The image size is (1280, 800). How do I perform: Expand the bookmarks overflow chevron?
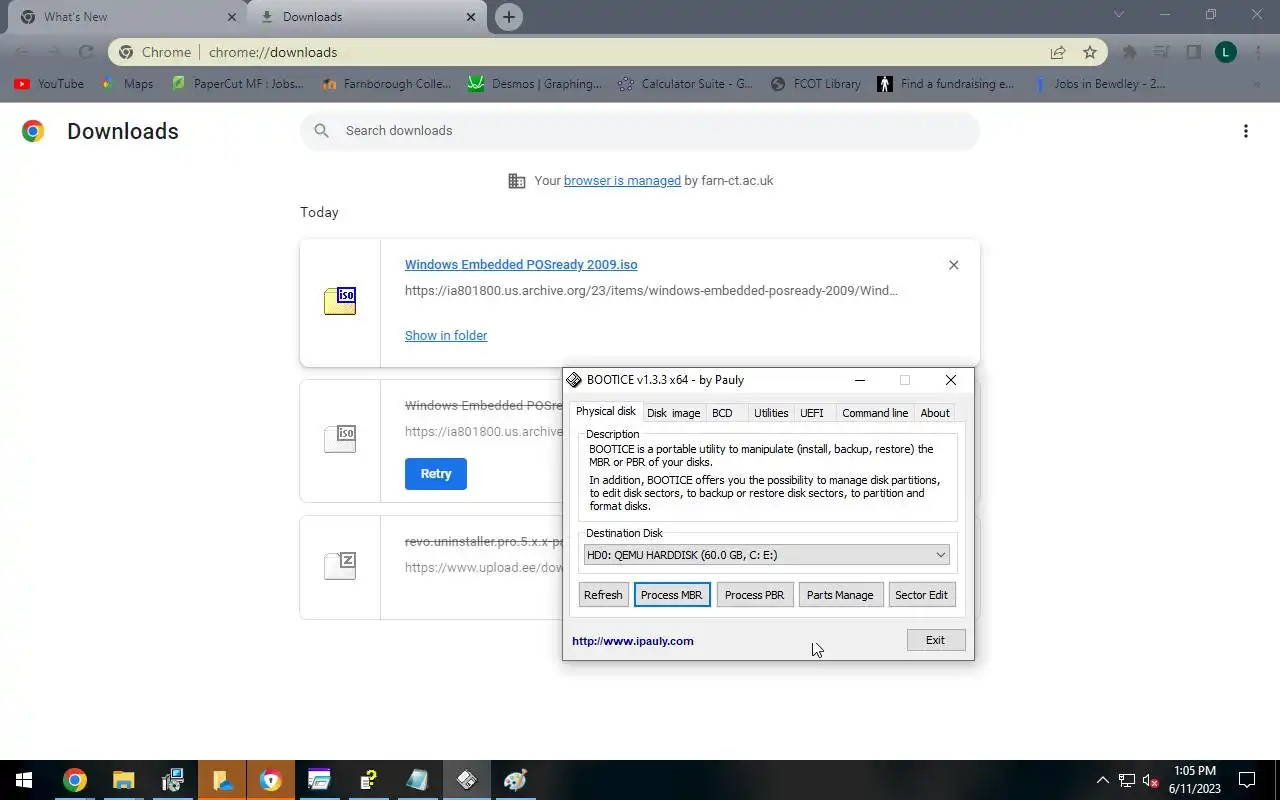(1256, 84)
